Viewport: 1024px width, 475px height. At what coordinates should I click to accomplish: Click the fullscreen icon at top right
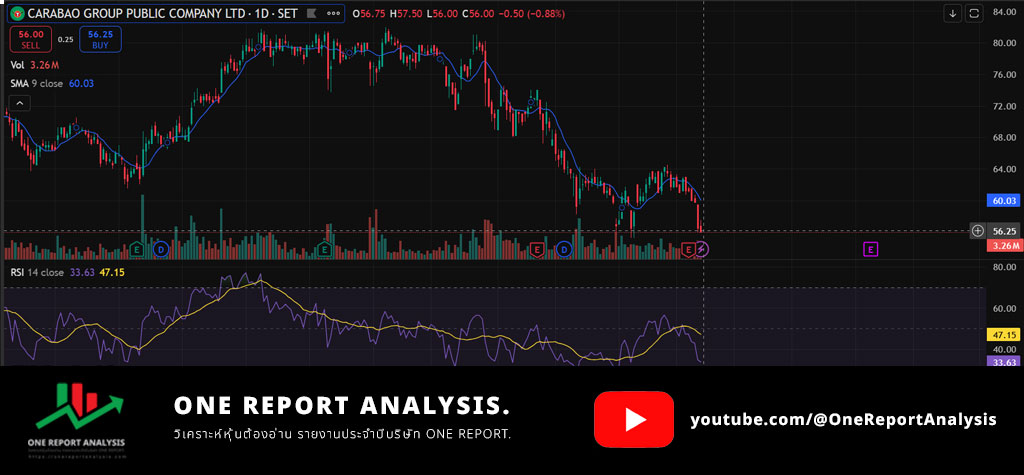click(975, 13)
